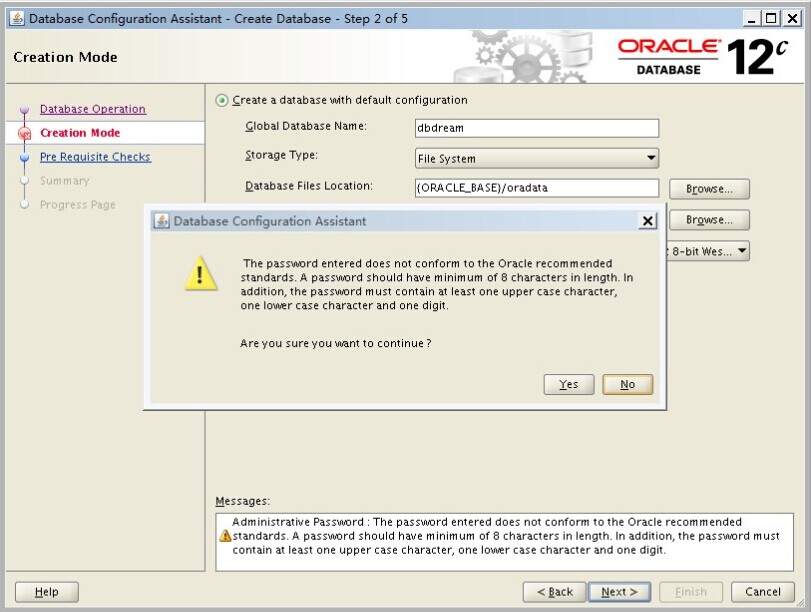Cancel the database creation wizard

762,592
